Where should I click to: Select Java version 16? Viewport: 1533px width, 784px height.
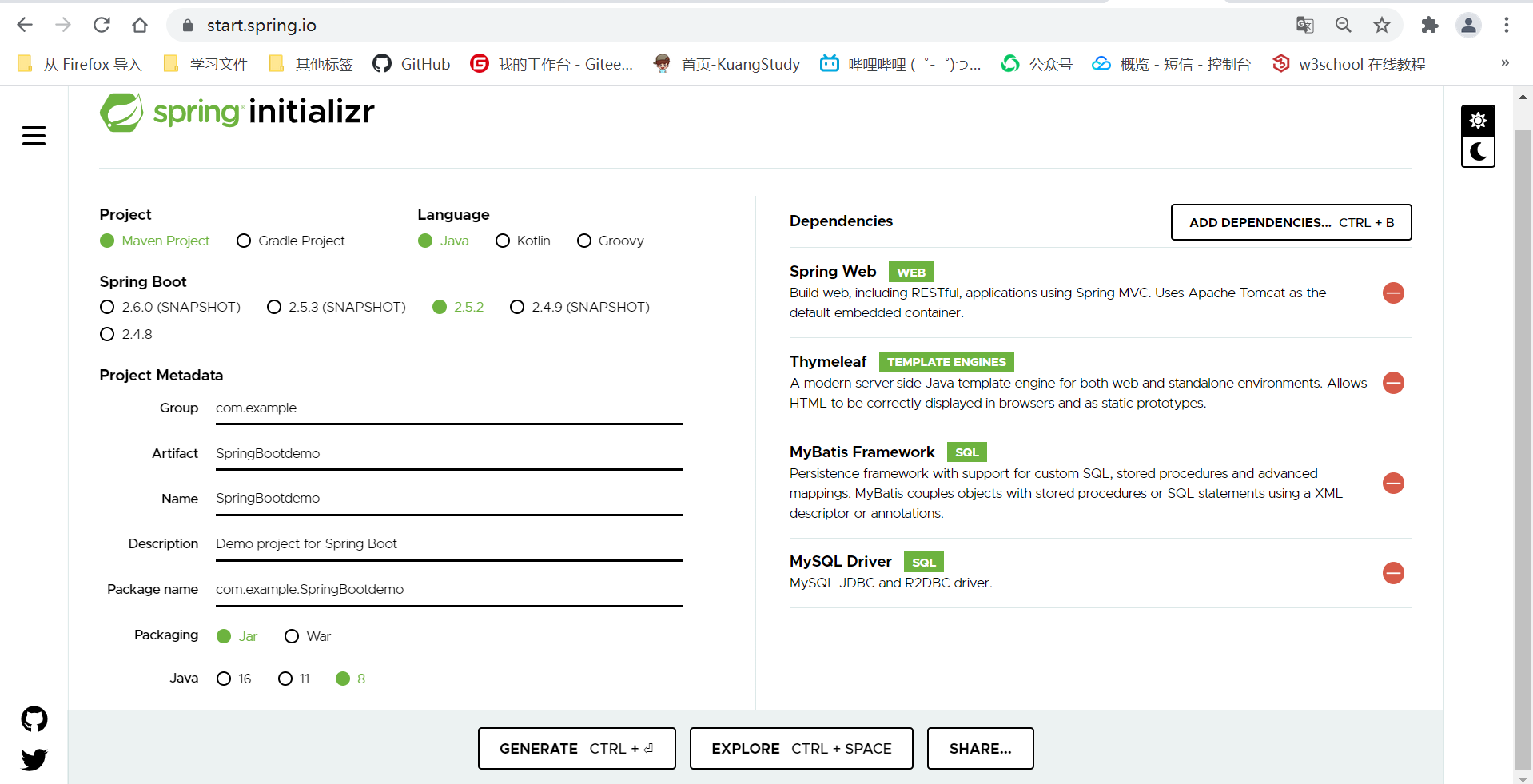234,679
